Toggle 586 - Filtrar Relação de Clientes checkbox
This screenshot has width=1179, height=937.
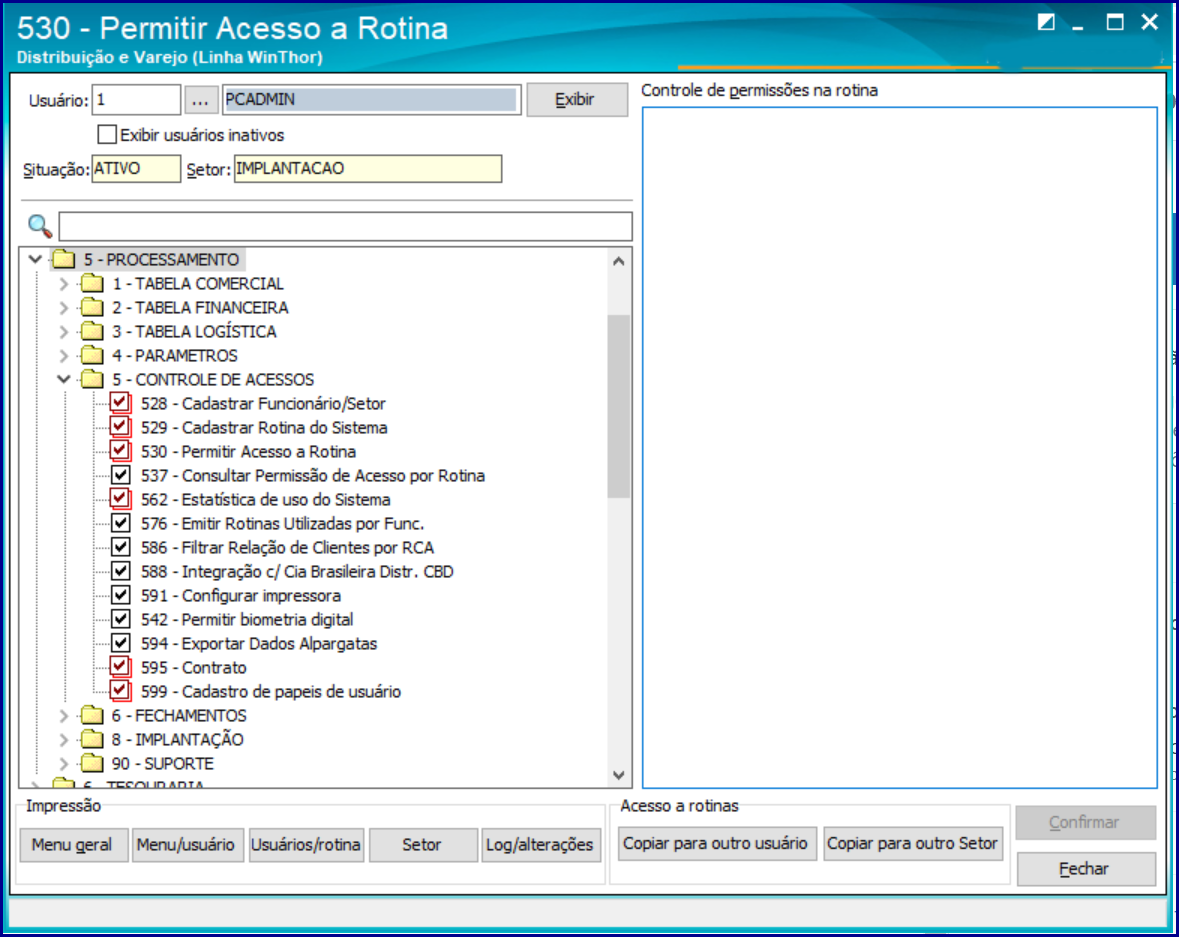pos(120,547)
